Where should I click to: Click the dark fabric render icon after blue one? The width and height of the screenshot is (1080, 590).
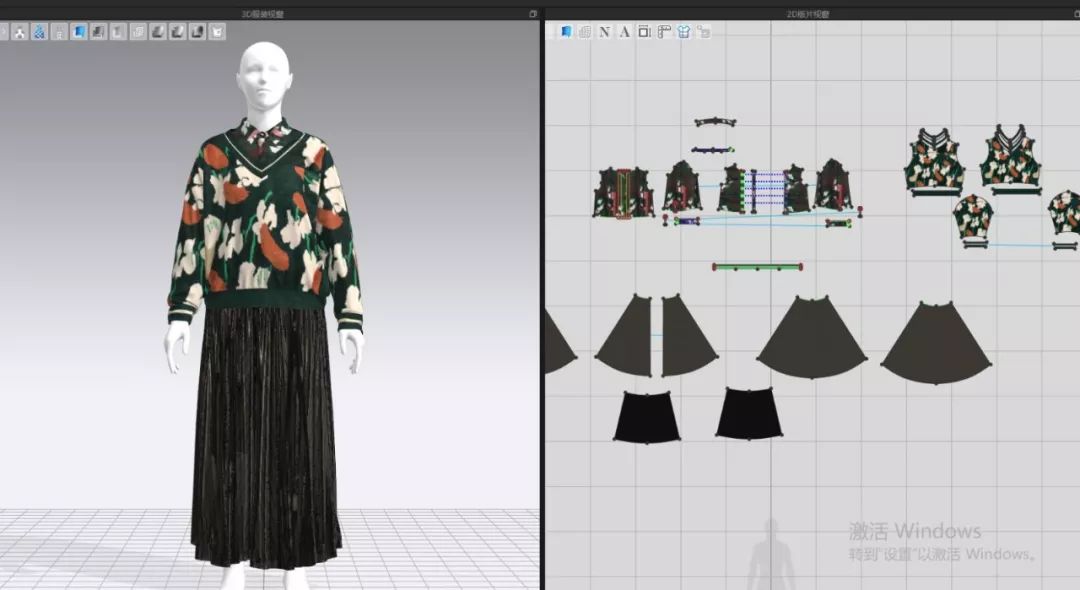click(x=98, y=32)
